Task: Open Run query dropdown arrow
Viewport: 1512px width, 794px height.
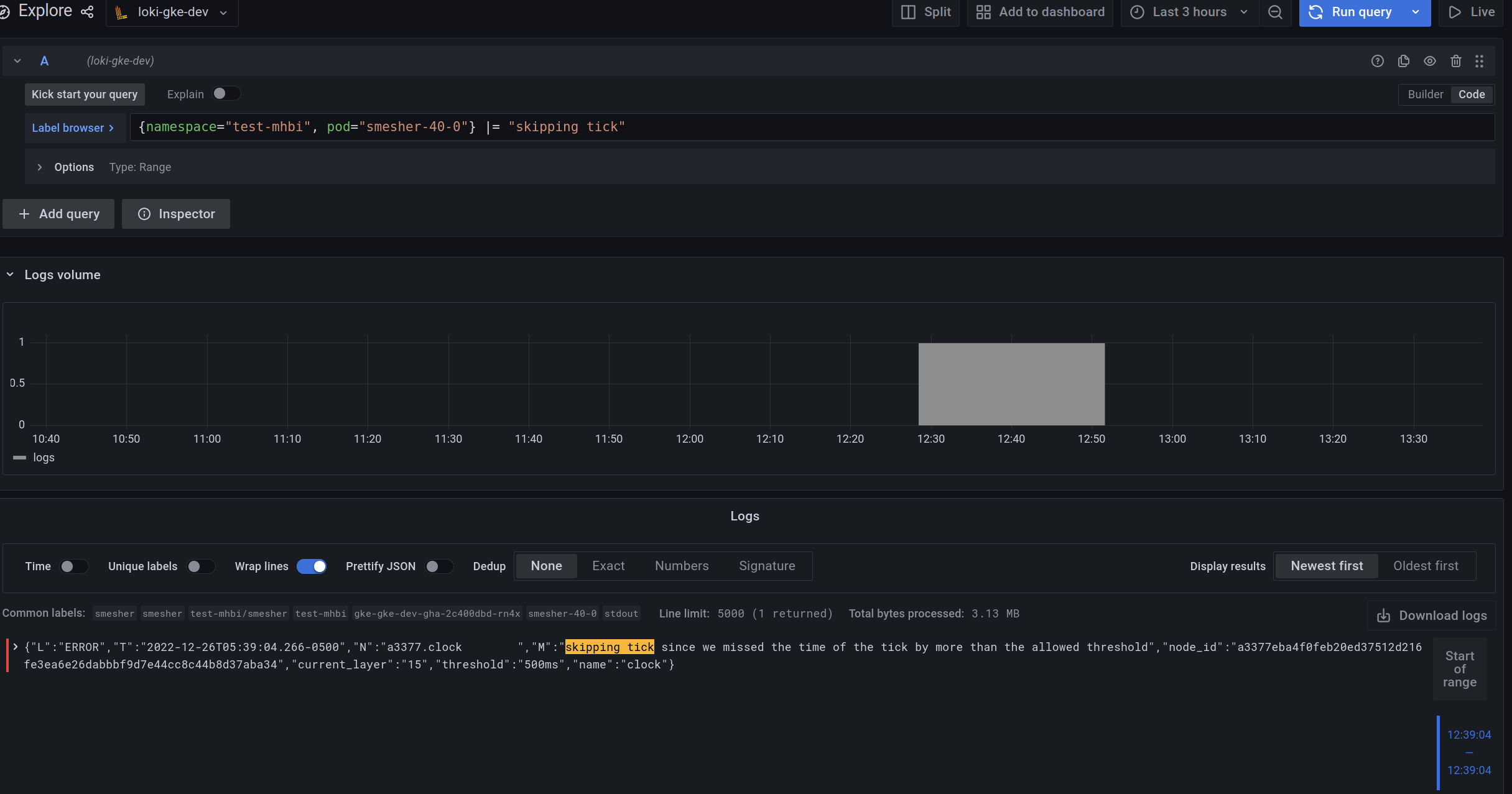Action: (1415, 12)
